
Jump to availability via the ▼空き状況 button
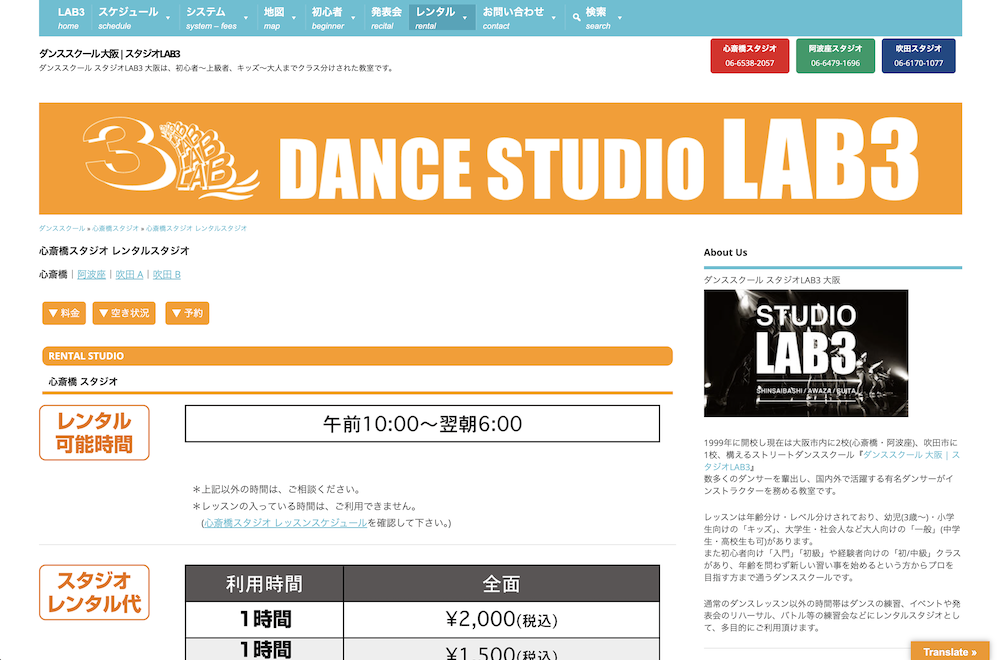coord(125,313)
